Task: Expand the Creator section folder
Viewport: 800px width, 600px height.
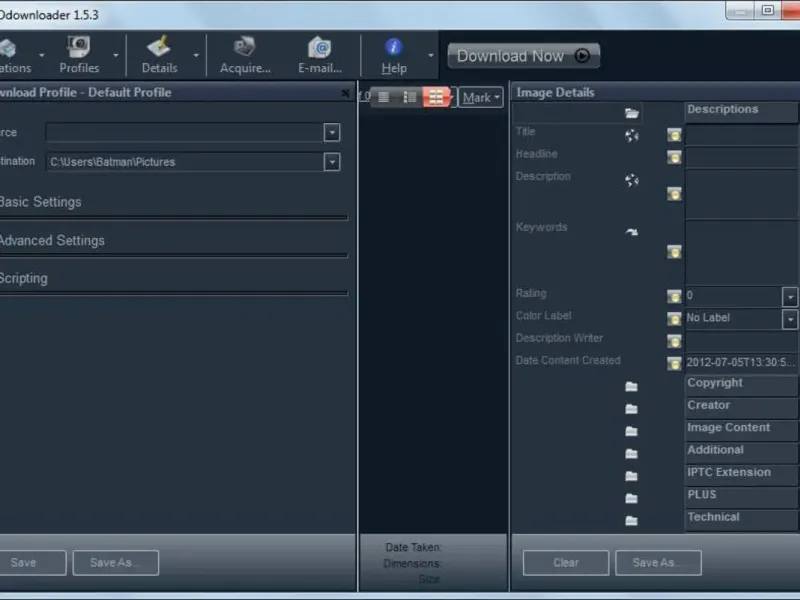Action: pos(632,409)
